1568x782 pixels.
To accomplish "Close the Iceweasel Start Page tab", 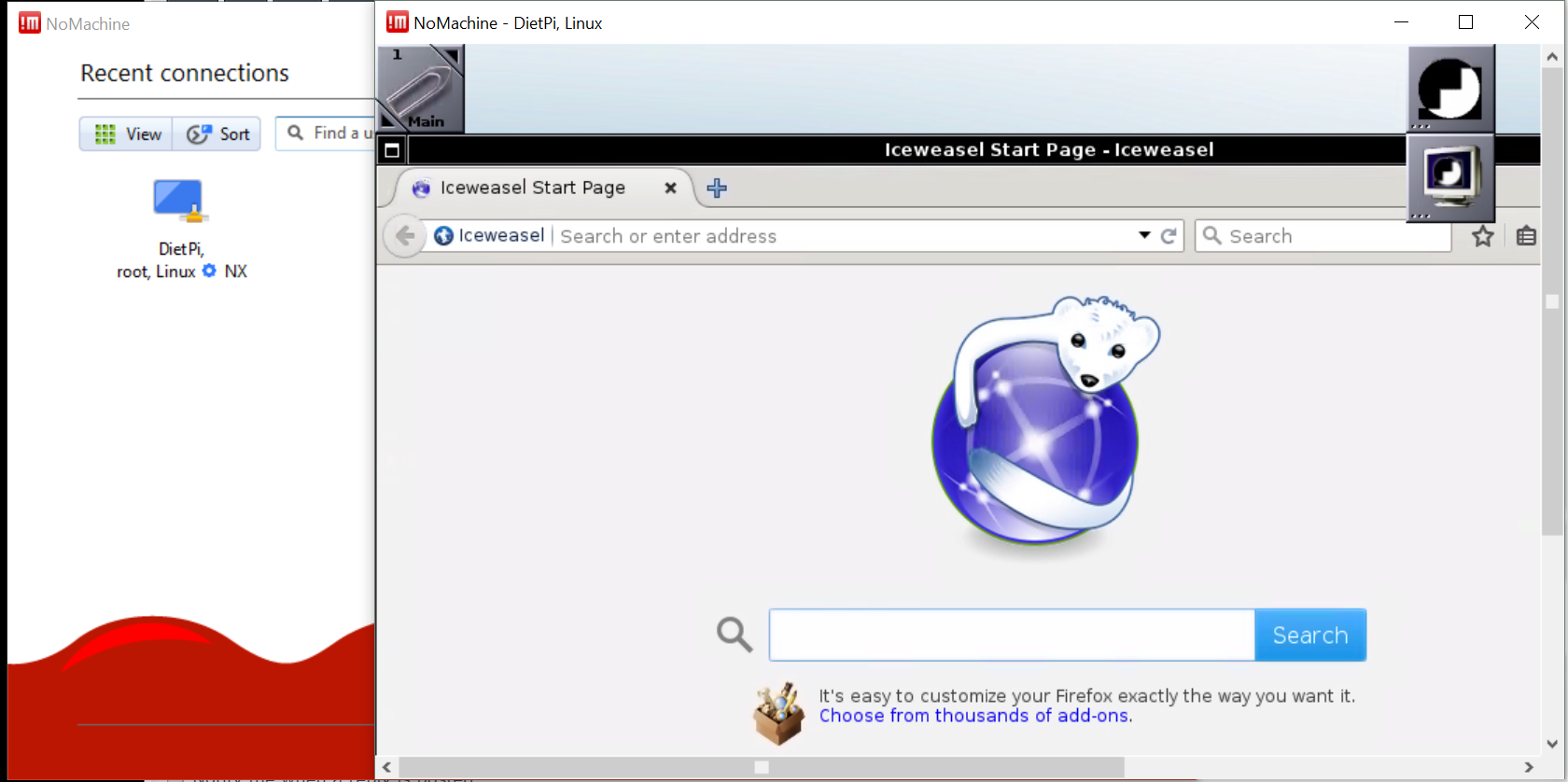I will click(x=670, y=188).
